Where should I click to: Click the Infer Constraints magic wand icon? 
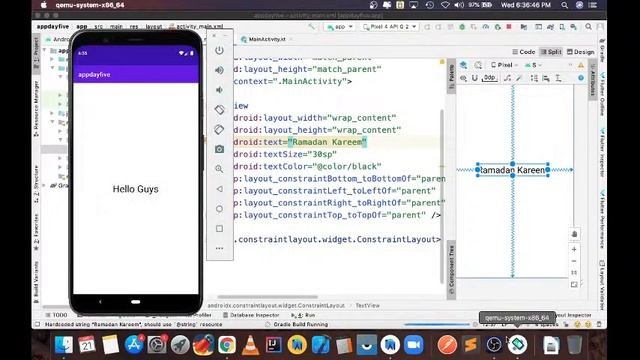coord(519,78)
